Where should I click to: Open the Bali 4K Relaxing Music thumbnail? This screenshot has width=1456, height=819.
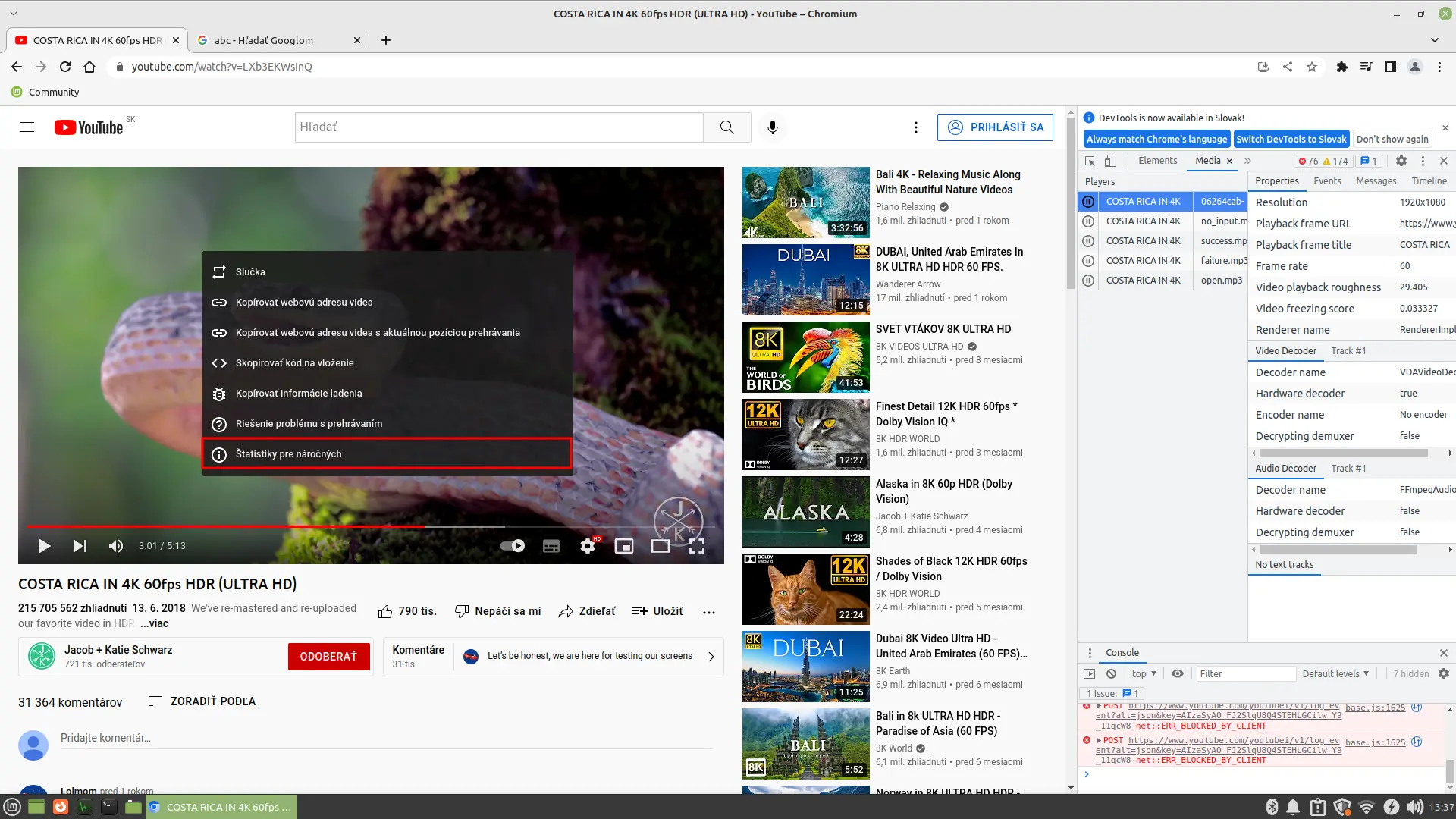coord(806,202)
